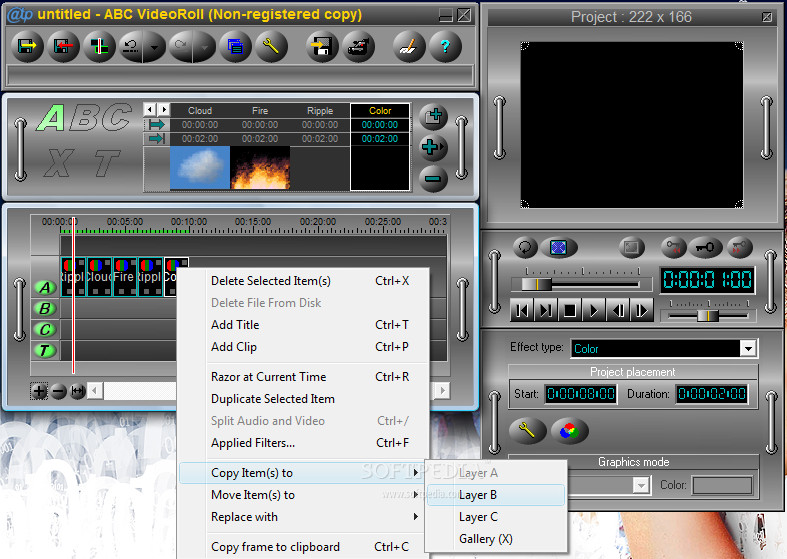Click the blue windows layout icon

coord(235,47)
